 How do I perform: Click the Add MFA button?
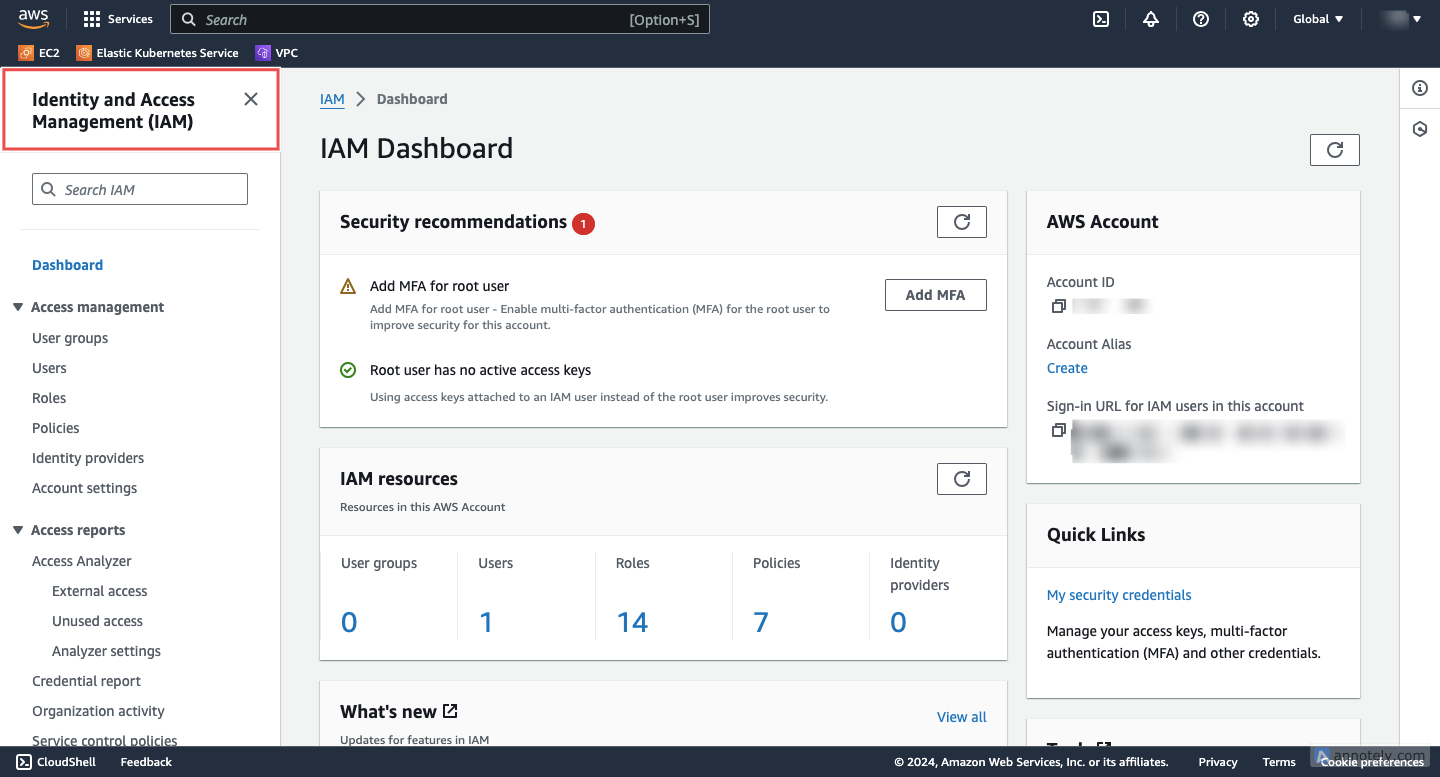(935, 295)
